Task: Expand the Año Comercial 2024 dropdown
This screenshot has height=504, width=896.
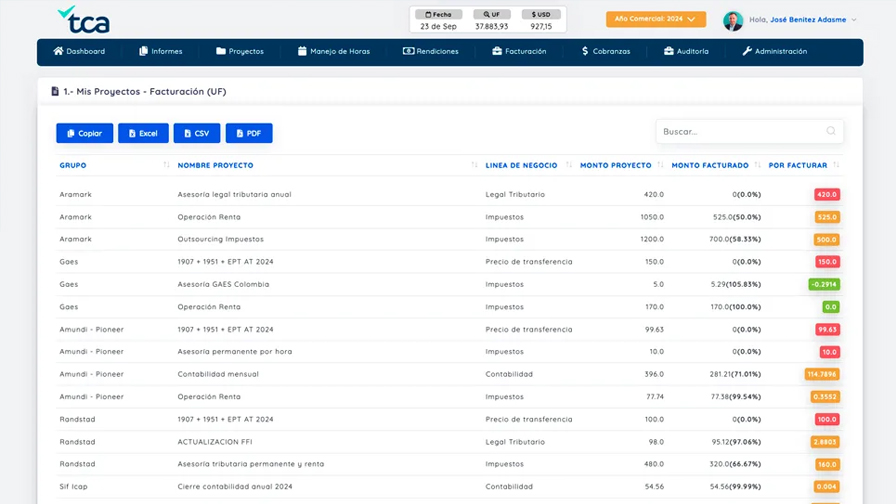Action: pyautogui.click(x=655, y=19)
